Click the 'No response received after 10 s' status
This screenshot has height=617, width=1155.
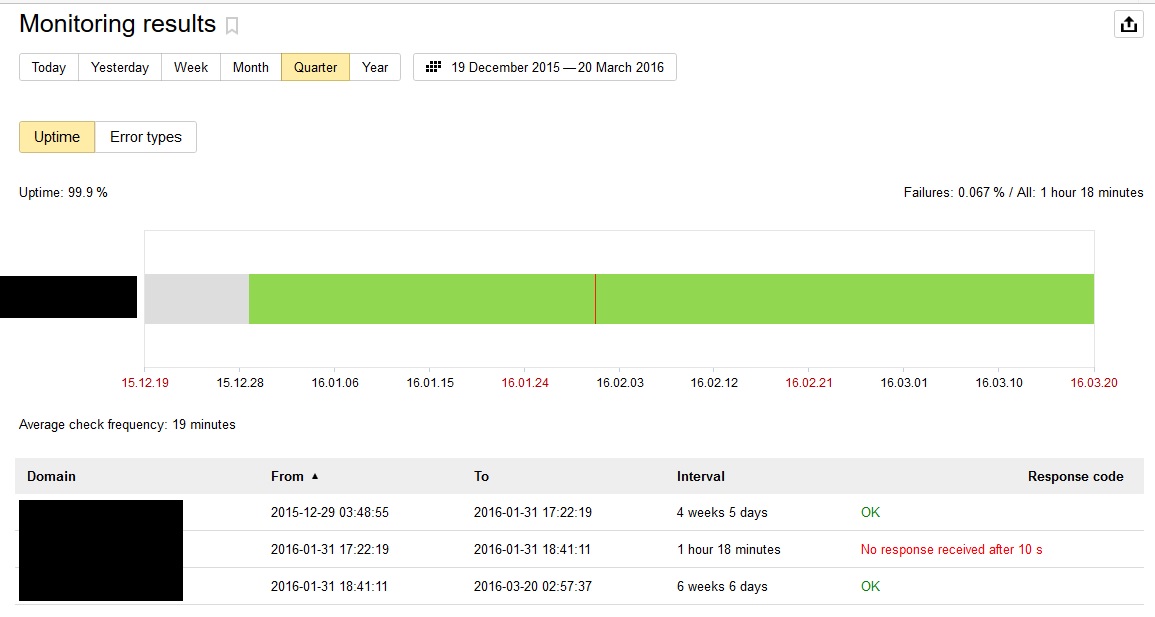point(952,549)
